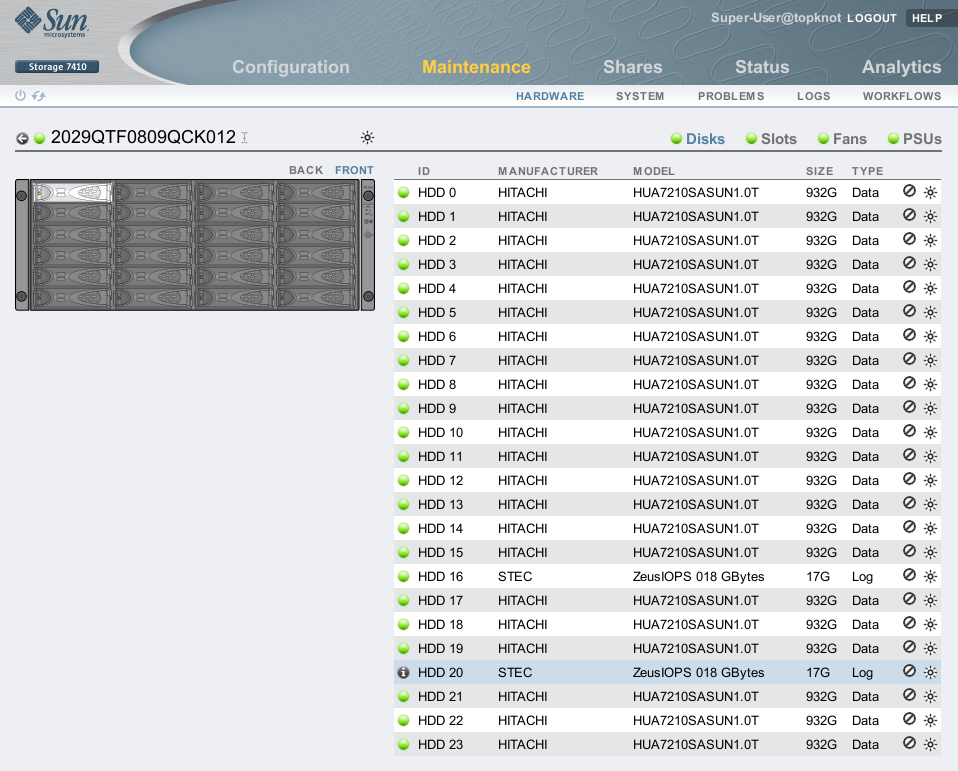This screenshot has width=958, height=771.
Task: Click the power icon below the Sun logo
Action: point(20,96)
